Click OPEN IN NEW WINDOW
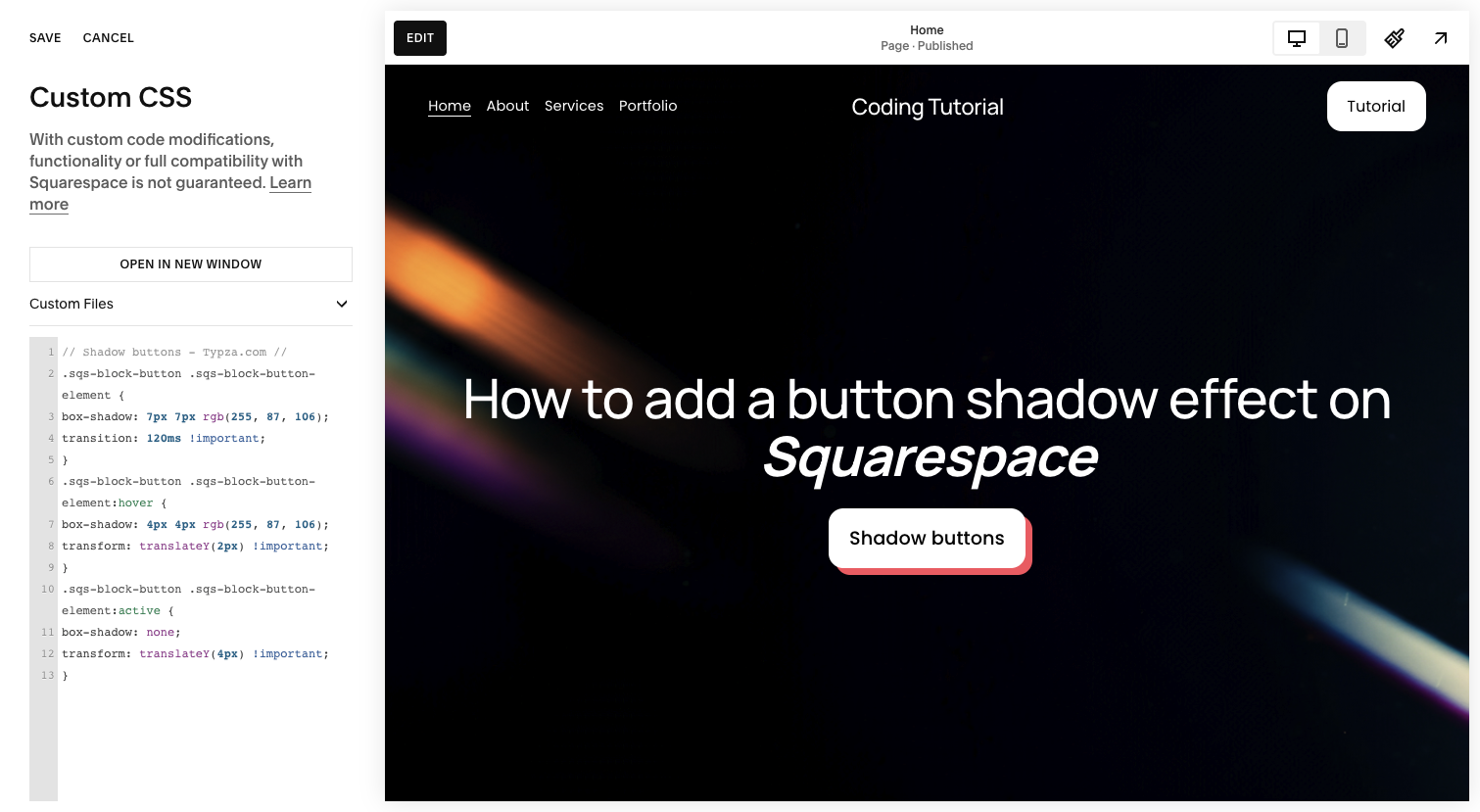The height and width of the screenshot is (812, 1480). point(190,263)
